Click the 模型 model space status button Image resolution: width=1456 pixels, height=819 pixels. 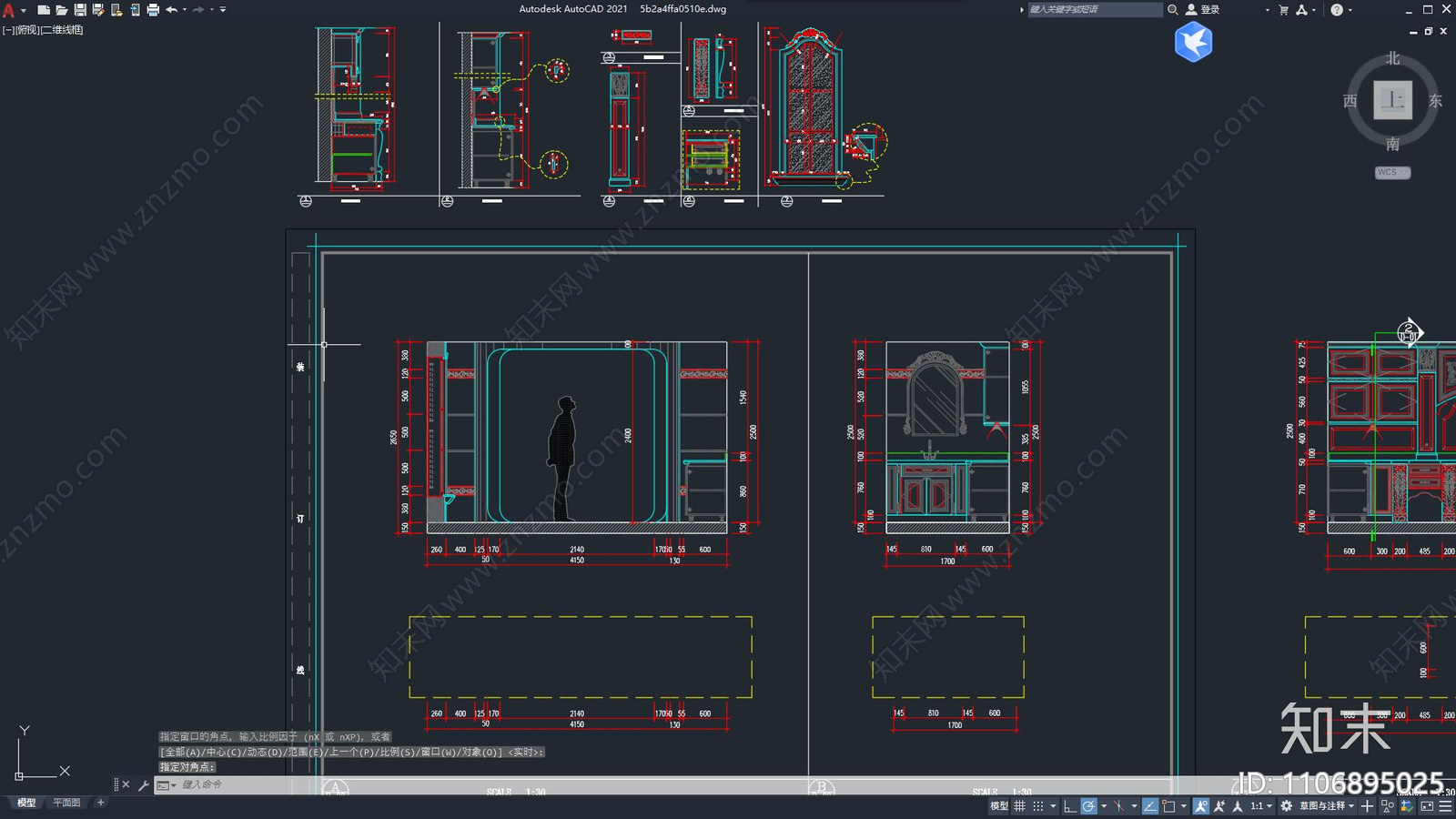click(999, 806)
